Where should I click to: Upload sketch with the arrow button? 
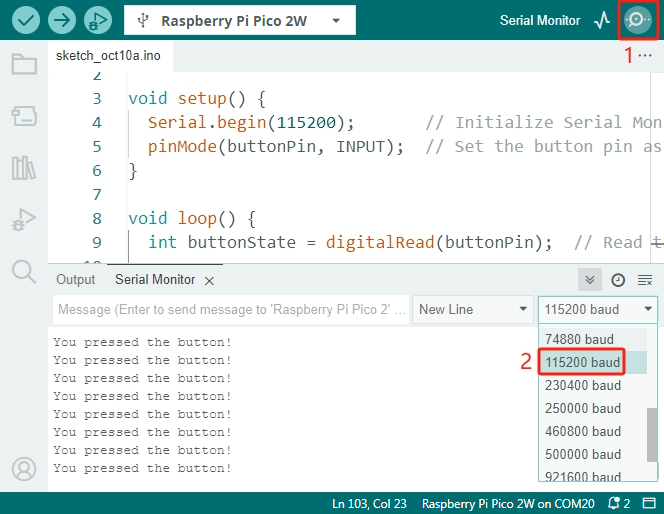62,20
